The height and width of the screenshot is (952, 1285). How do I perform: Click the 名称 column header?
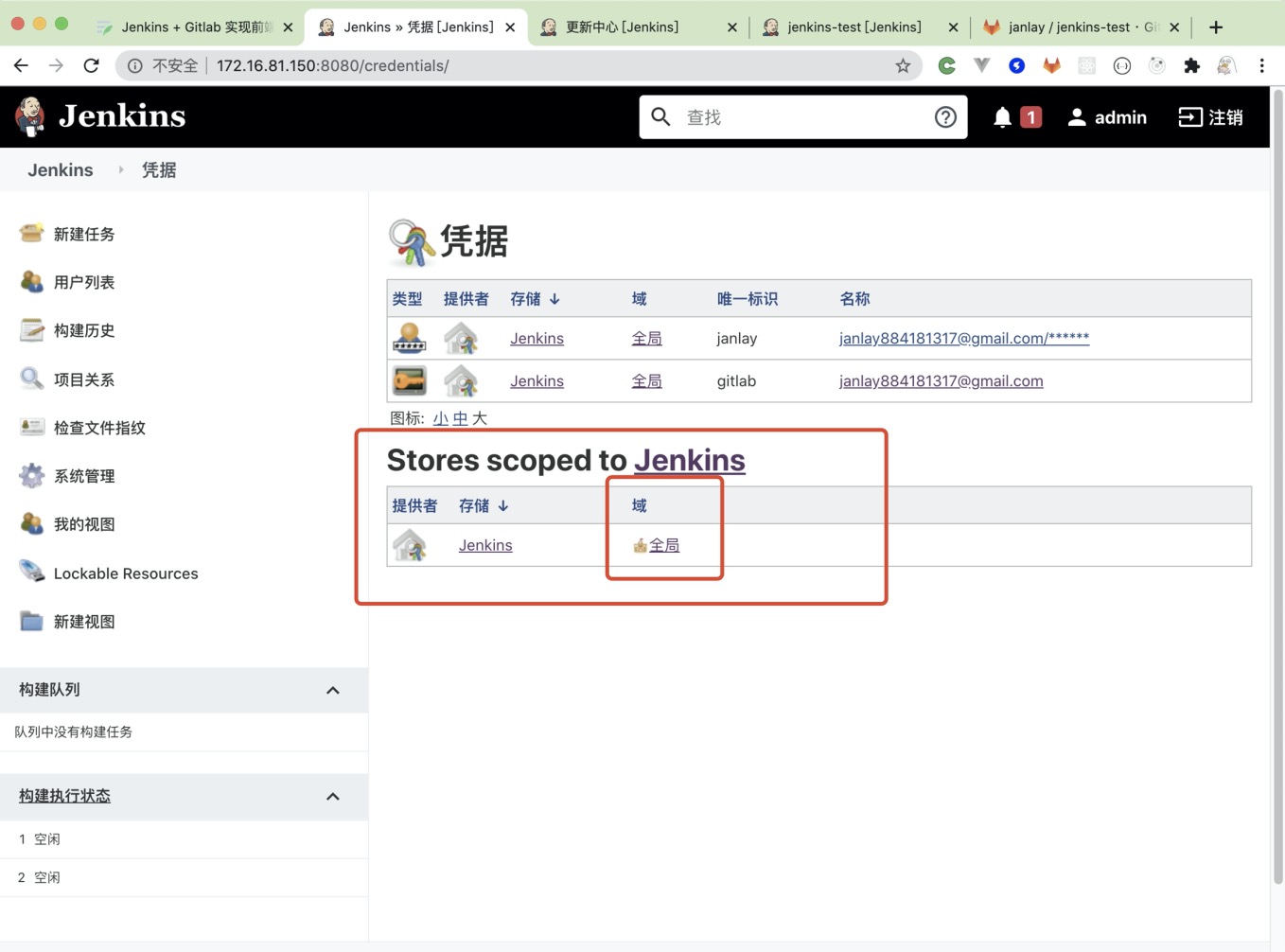click(854, 299)
